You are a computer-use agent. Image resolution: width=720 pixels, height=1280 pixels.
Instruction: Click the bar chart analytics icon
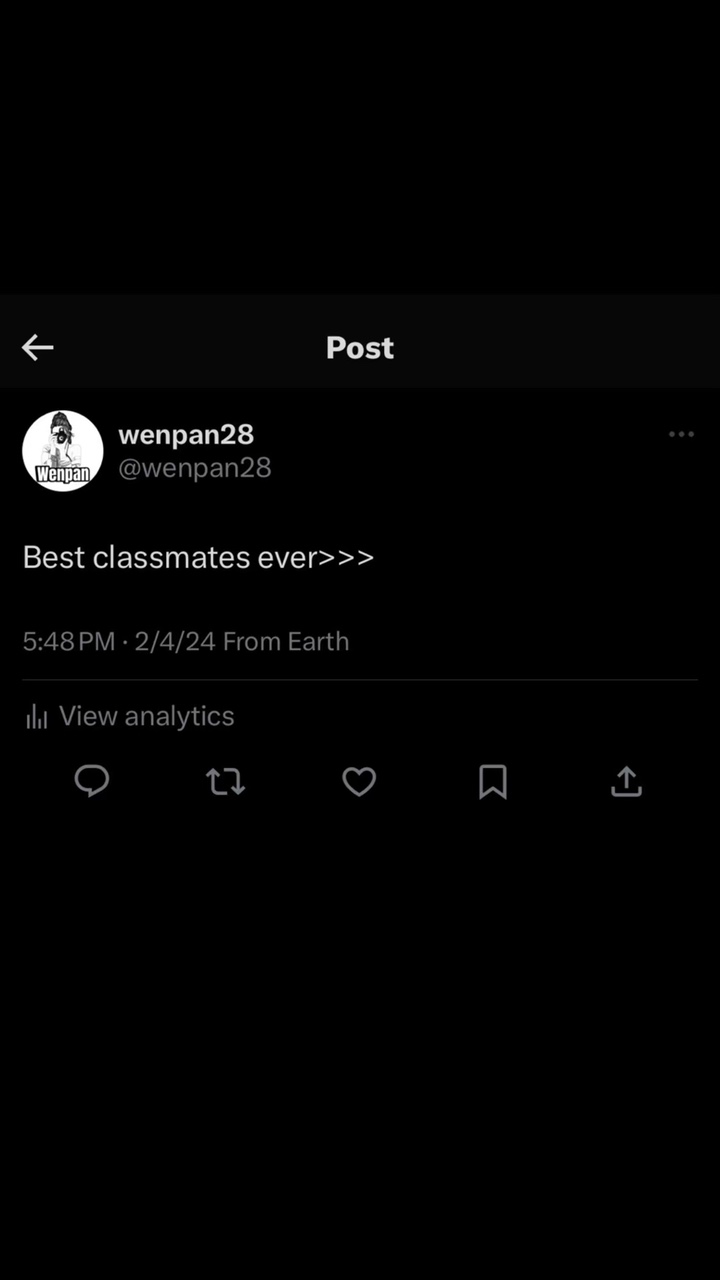37,716
